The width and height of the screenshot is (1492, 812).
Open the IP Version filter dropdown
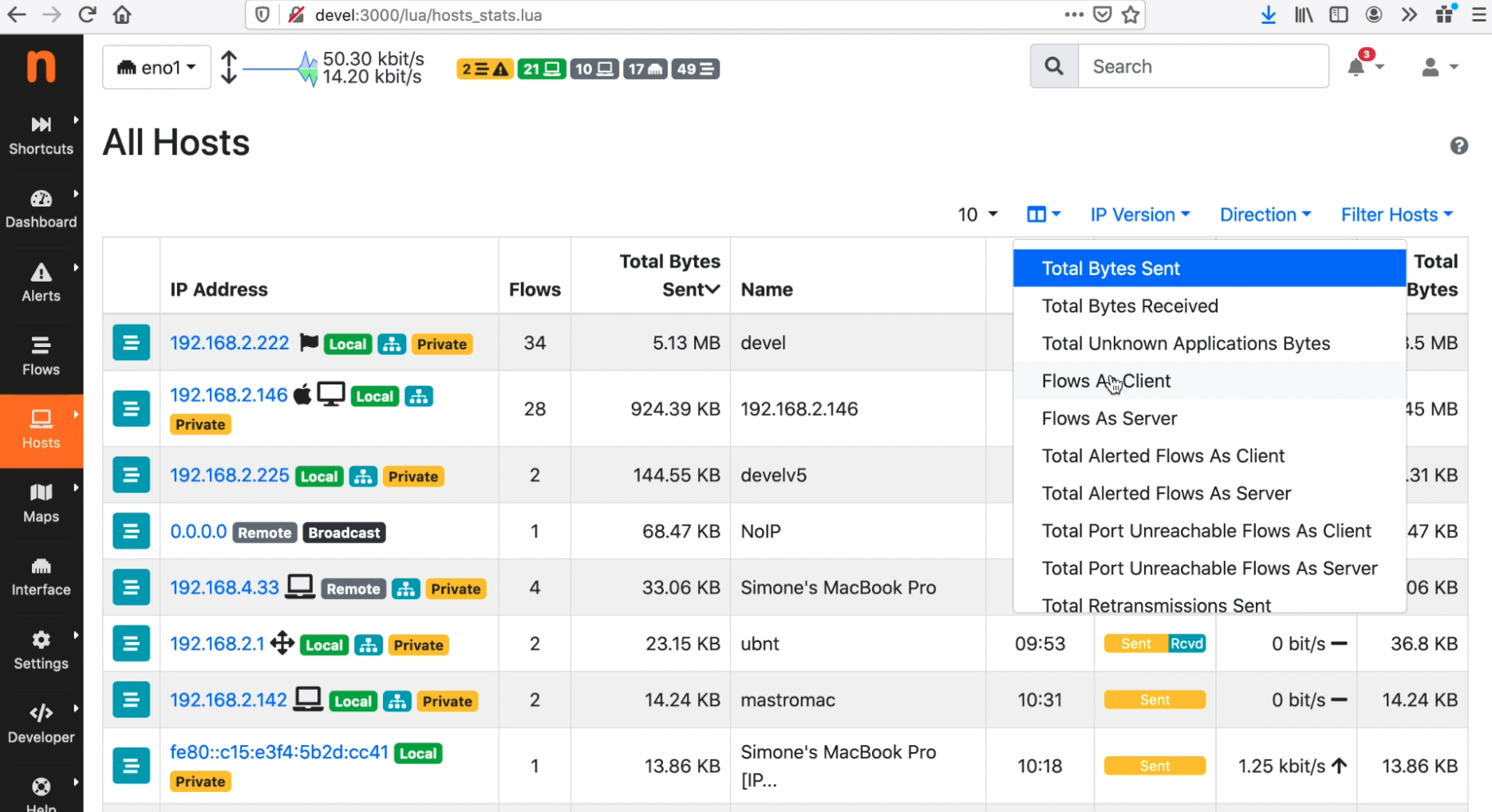[x=1140, y=215]
